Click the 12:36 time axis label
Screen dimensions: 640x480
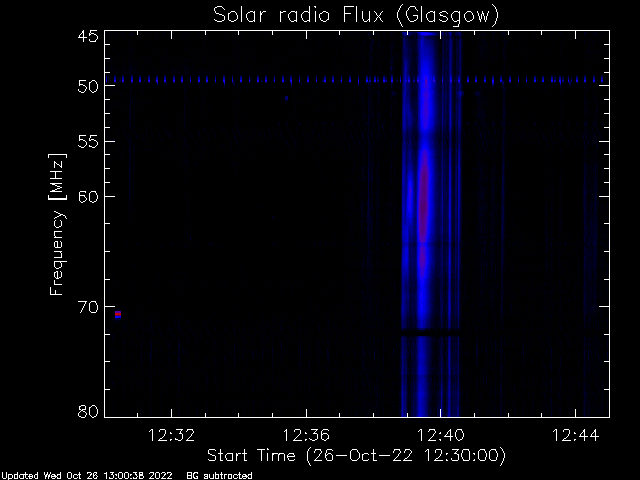tap(306, 435)
